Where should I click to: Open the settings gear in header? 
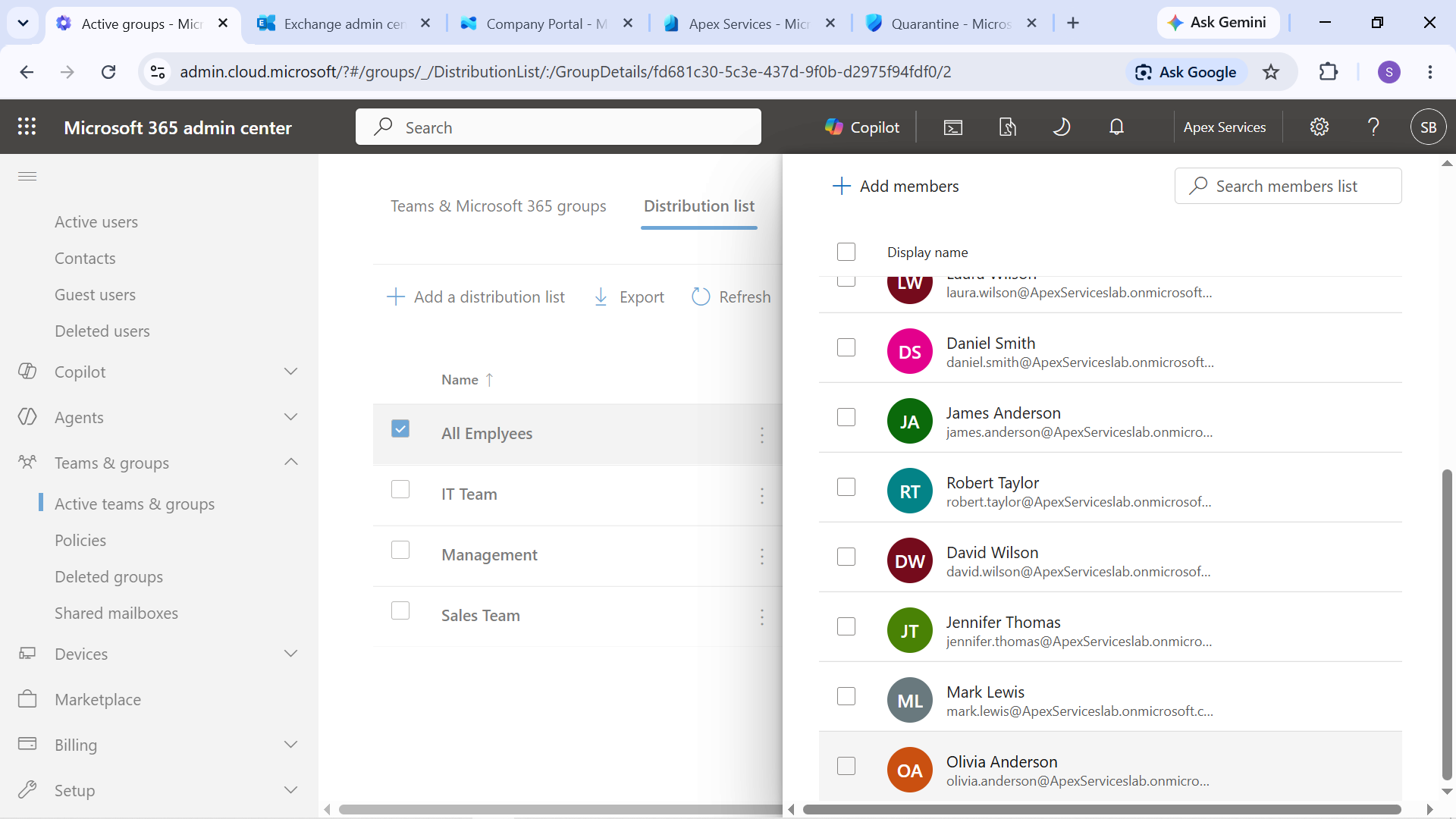[x=1319, y=127]
